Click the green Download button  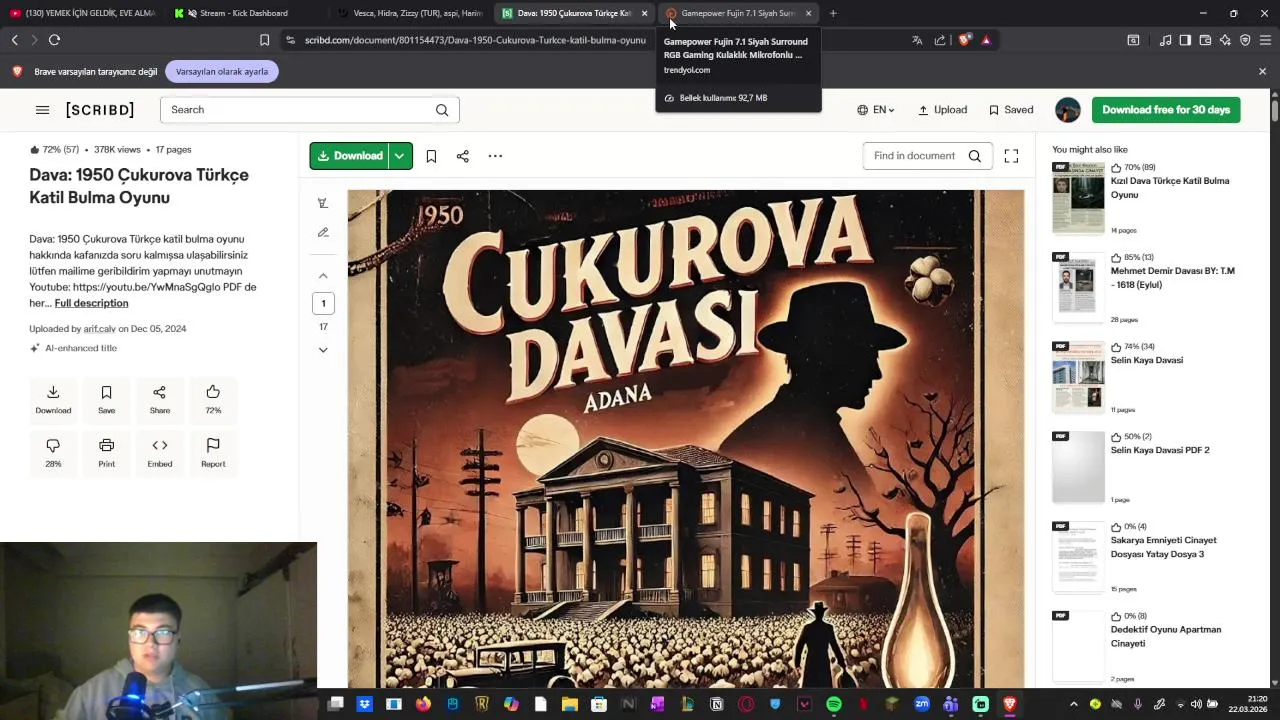[x=349, y=156]
